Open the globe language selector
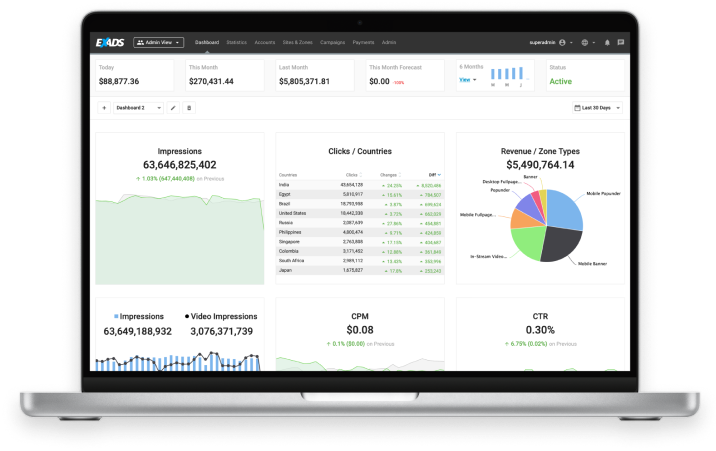716x451 pixels. [584, 42]
